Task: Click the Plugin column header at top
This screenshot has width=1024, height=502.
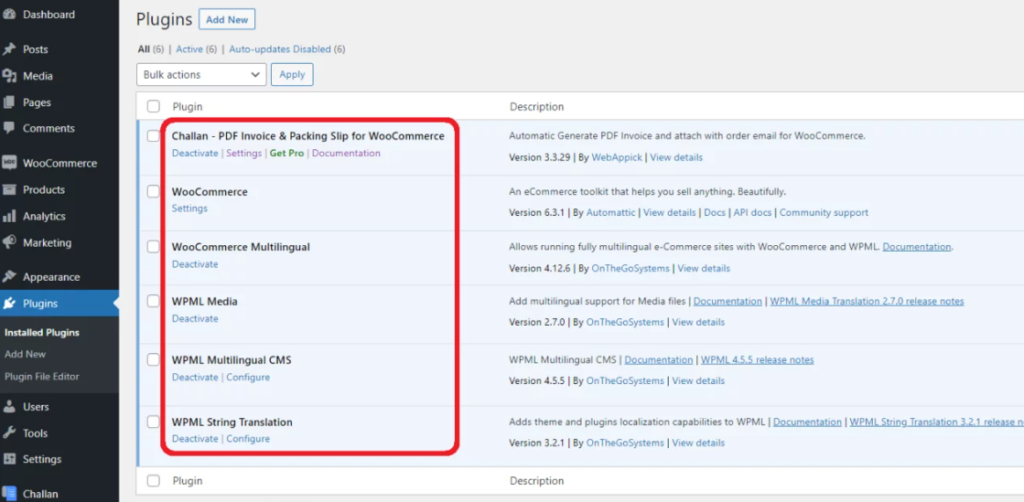Action: [187, 106]
